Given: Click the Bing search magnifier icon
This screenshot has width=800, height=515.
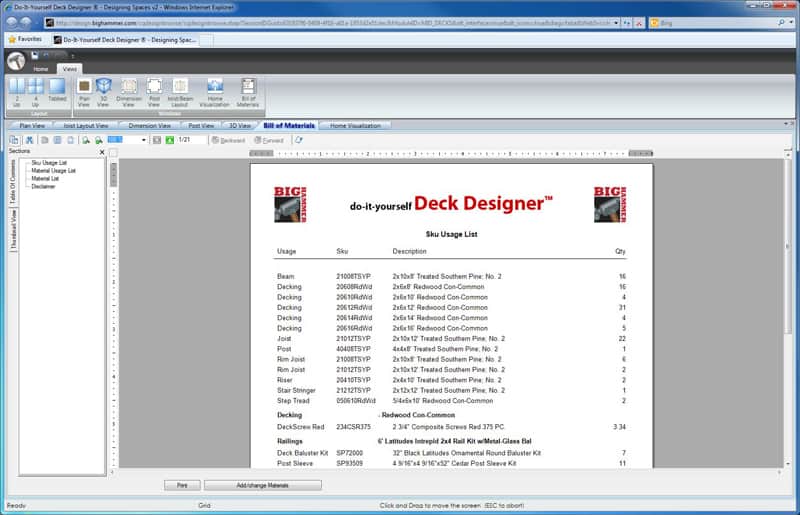Looking at the screenshot, I should 782,23.
